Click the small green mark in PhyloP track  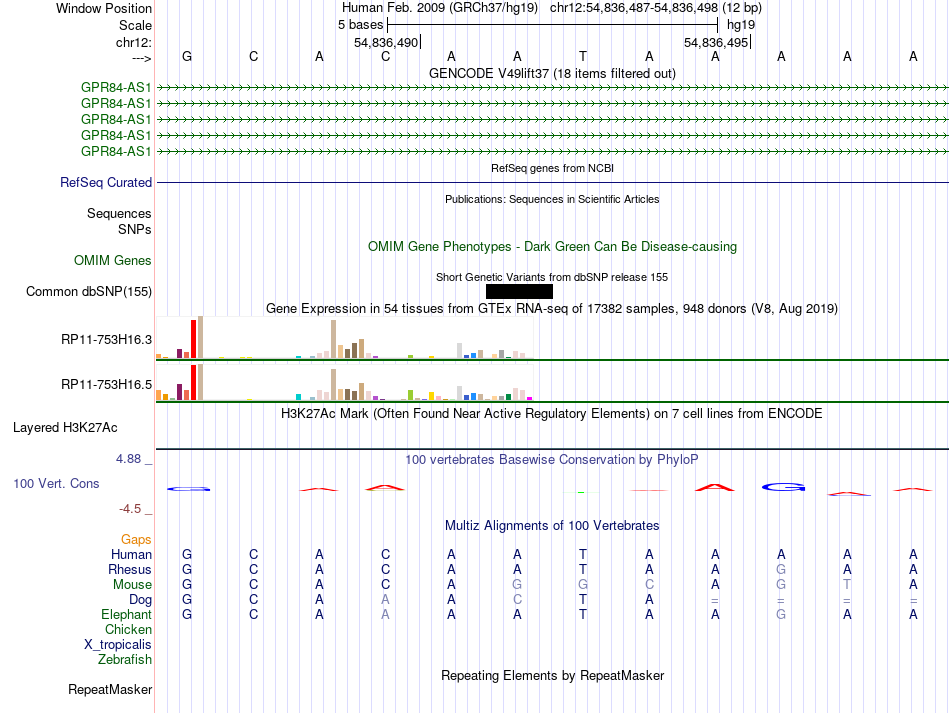582,492
